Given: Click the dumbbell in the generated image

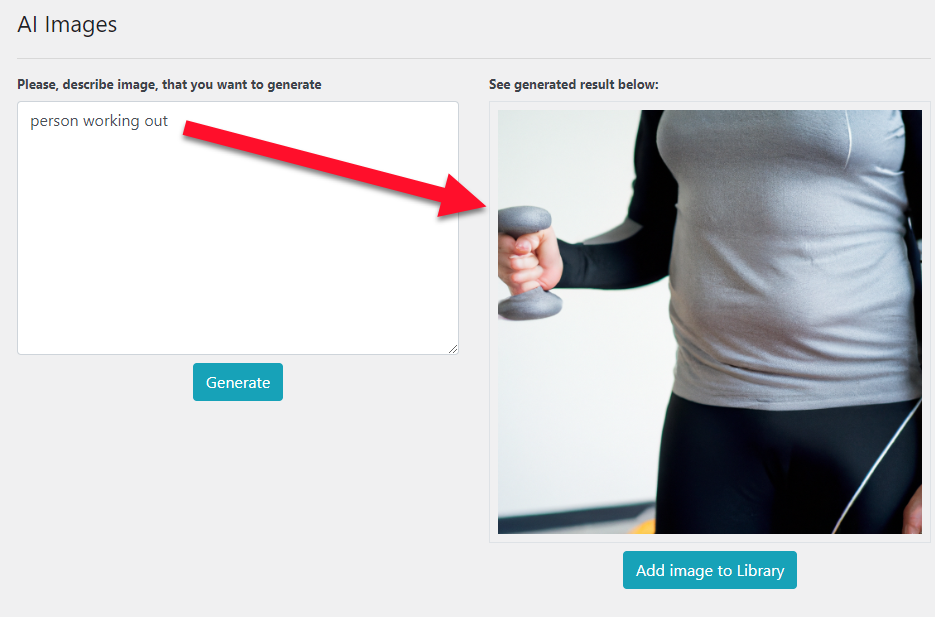Looking at the screenshot, I should [527, 263].
